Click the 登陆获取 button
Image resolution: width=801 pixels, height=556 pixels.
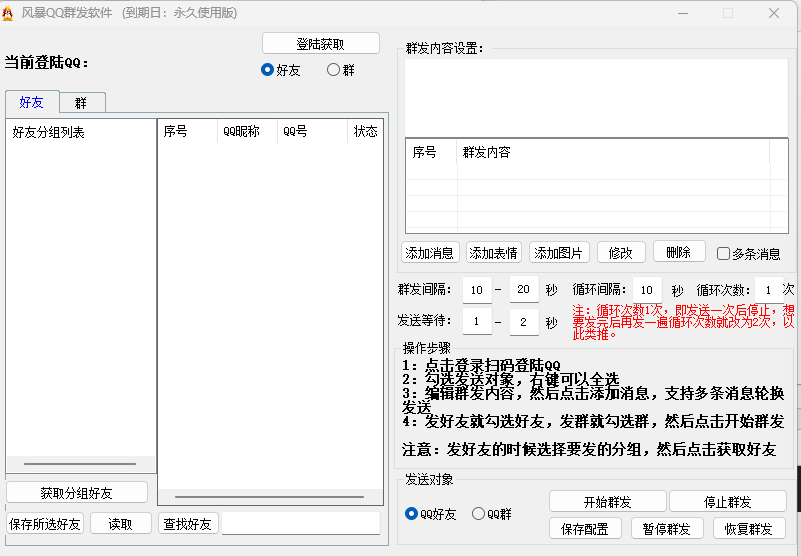coord(320,44)
